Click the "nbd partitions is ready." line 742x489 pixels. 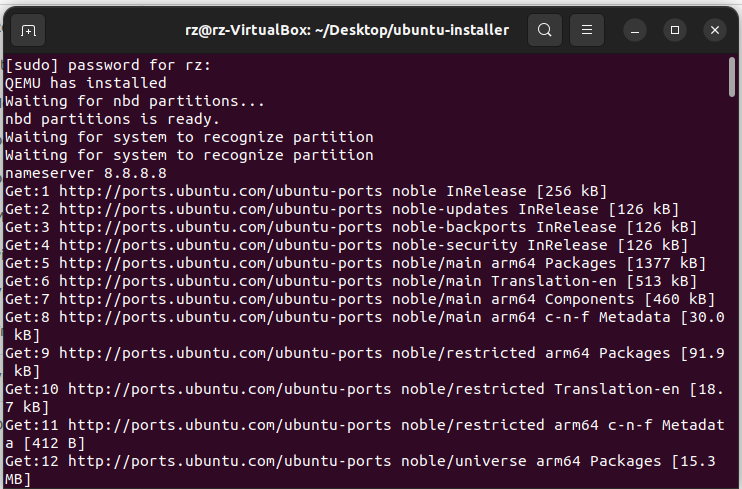click(112, 119)
